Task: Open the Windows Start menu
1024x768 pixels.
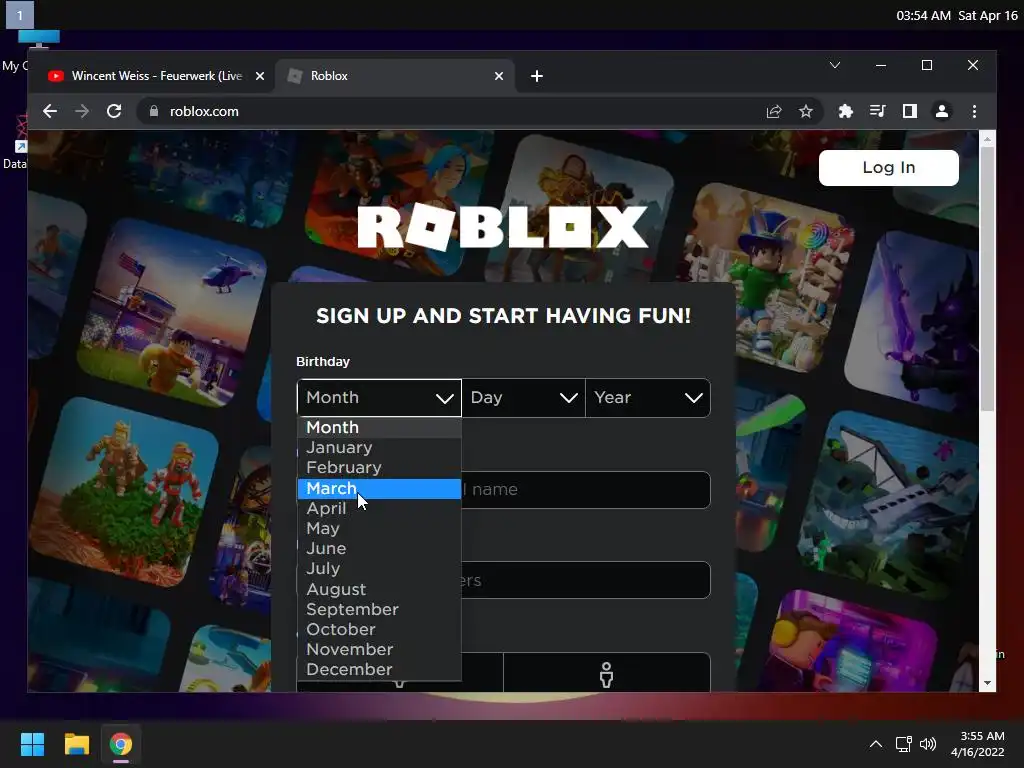Action: tap(32, 744)
